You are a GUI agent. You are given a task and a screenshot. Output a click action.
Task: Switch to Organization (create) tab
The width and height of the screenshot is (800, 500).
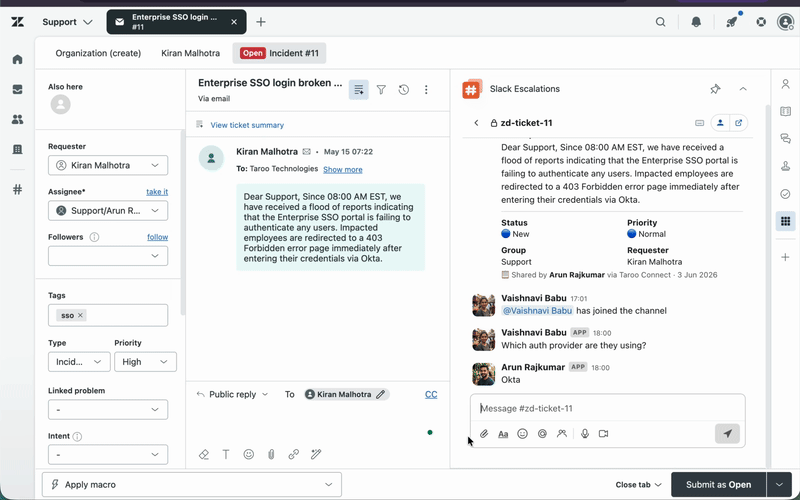point(98,53)
